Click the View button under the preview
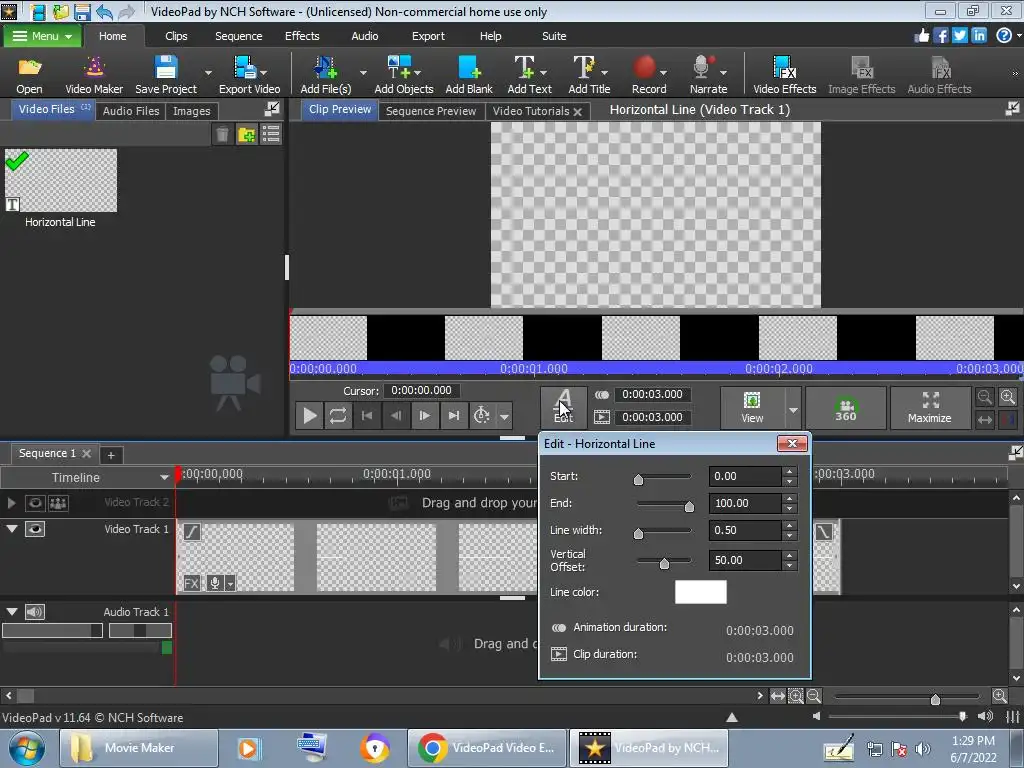1024x768 pixels. (752, 408)
